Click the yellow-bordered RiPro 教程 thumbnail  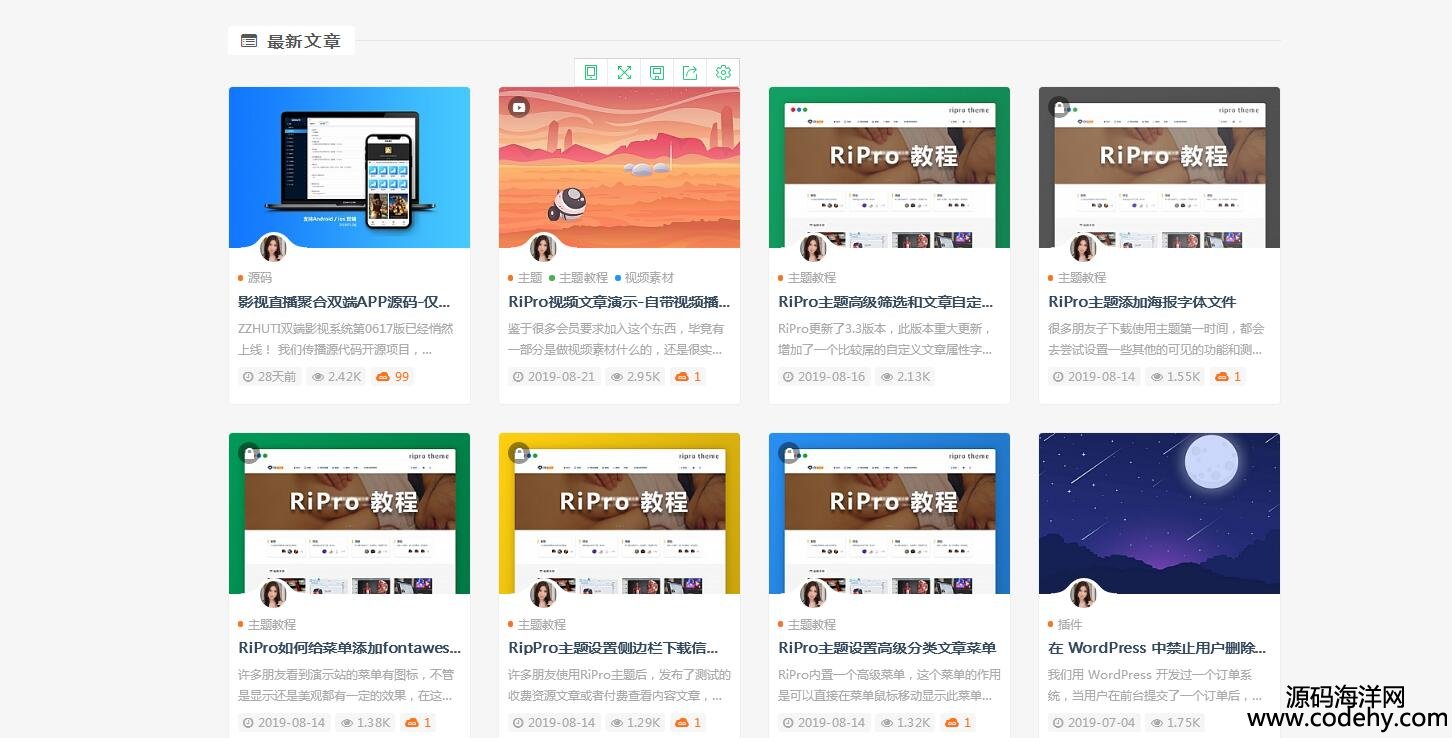coord(619,513)
